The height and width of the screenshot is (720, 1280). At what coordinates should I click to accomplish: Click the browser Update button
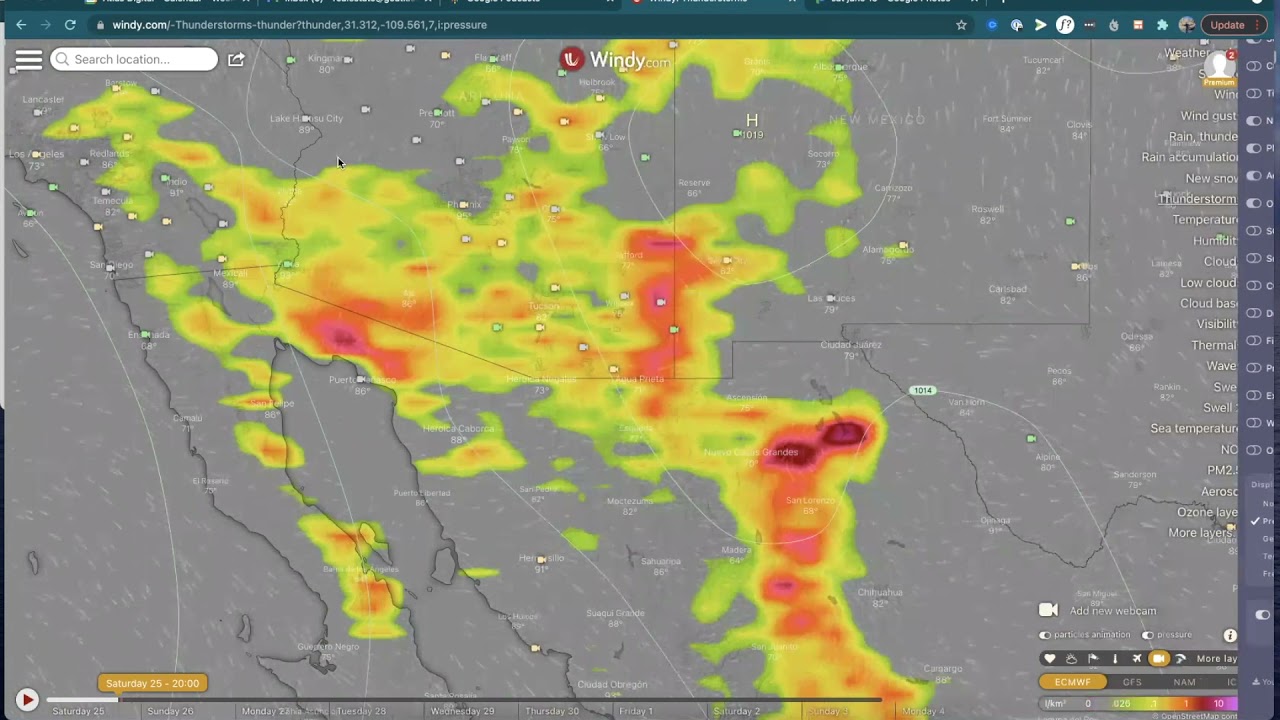coord(1234,25)
